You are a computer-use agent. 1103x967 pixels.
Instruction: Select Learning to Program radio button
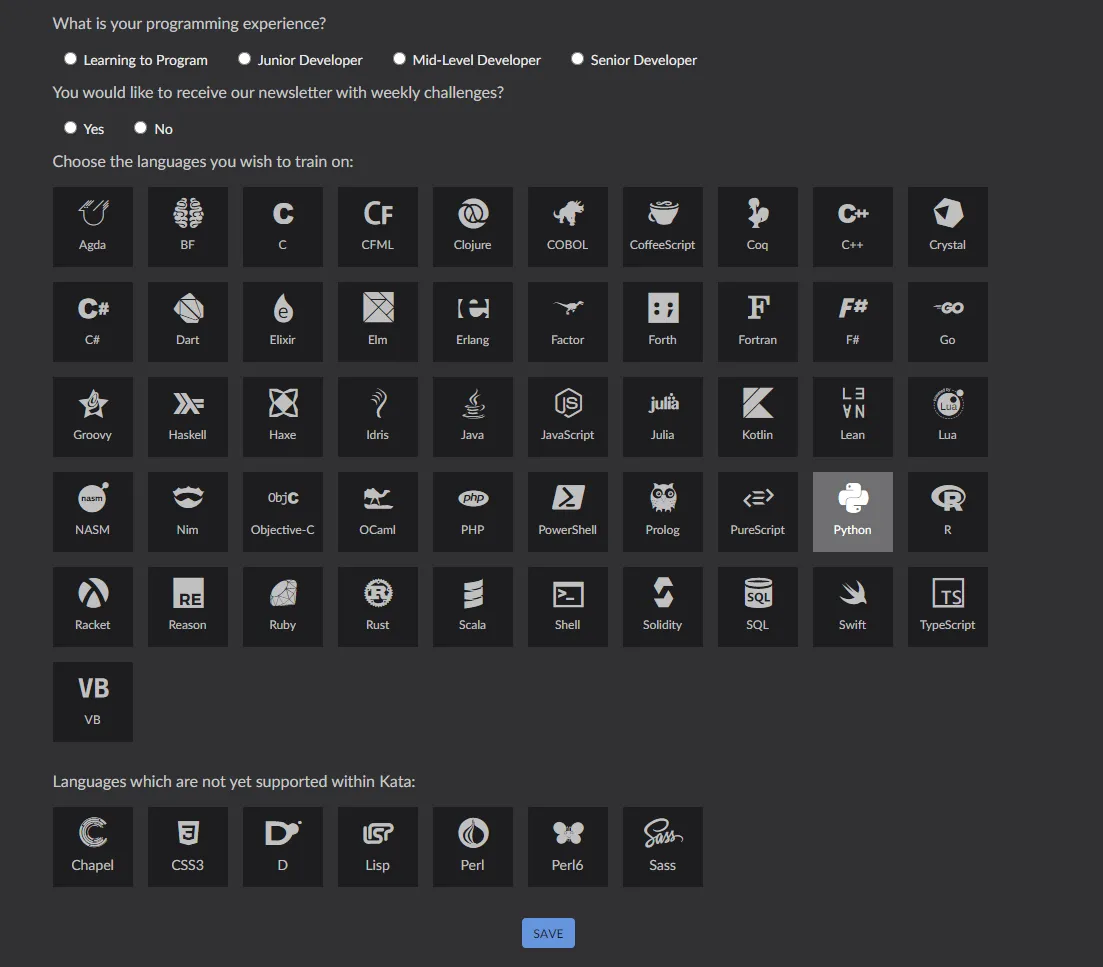70,59
